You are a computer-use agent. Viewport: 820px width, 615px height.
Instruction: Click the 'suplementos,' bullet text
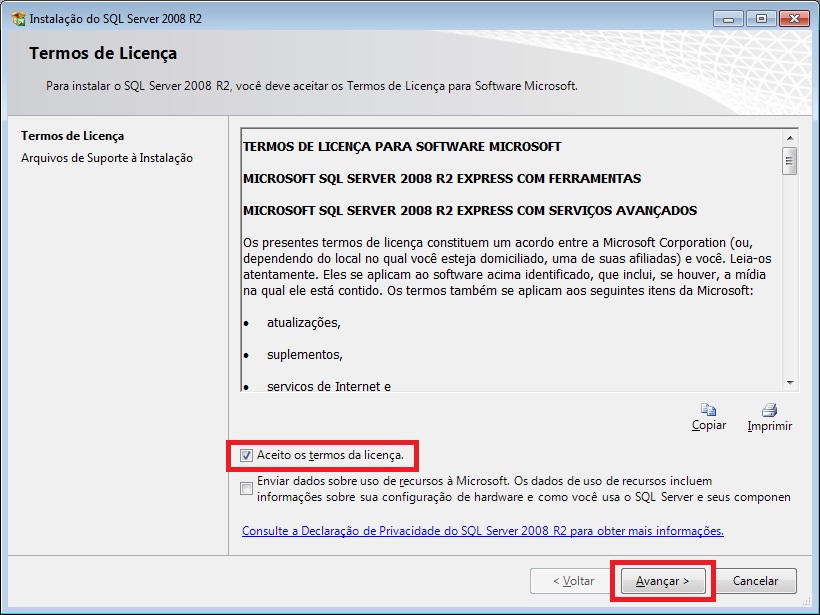[x=305, y=355]
